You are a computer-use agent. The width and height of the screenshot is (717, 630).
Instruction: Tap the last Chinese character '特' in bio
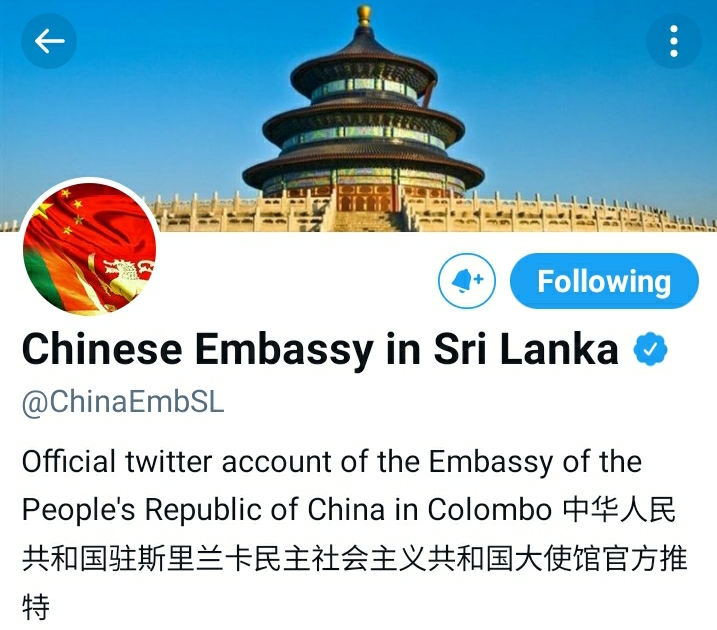(36, 607)
